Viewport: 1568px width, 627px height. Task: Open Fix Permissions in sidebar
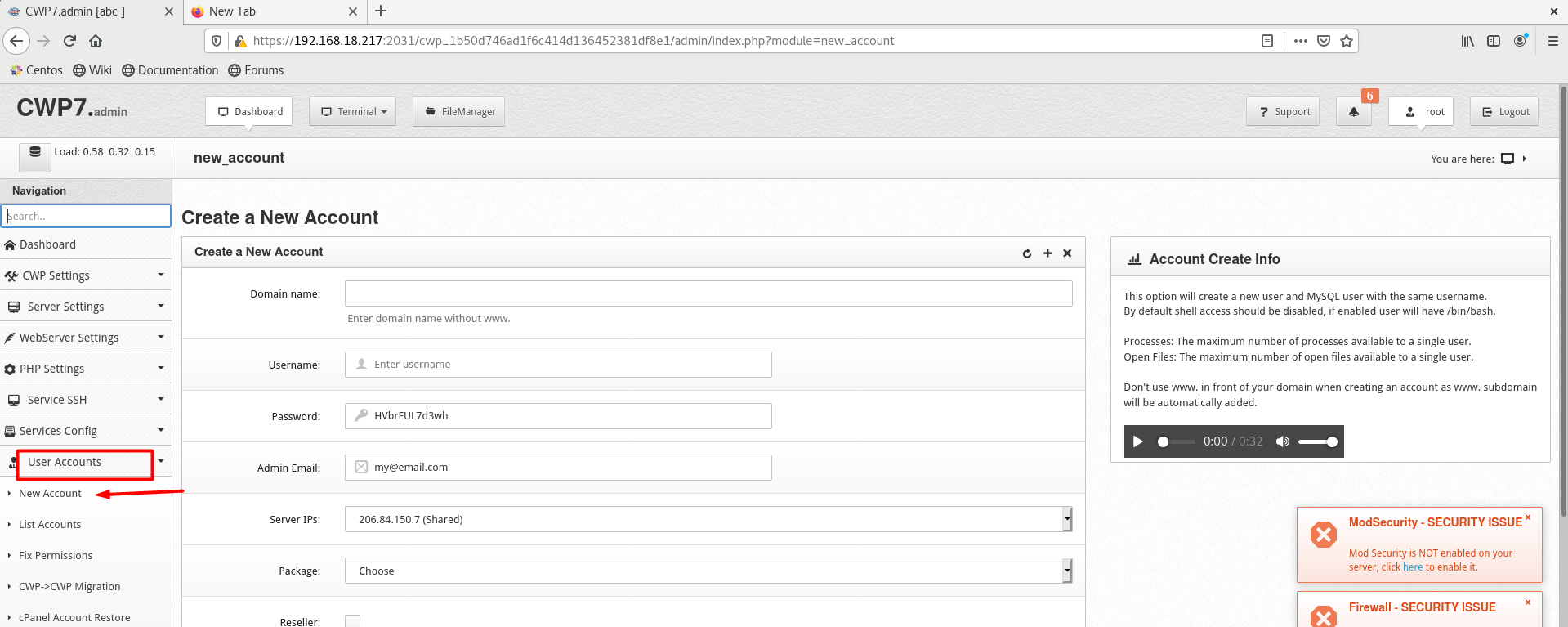click(x=56, y=556)
